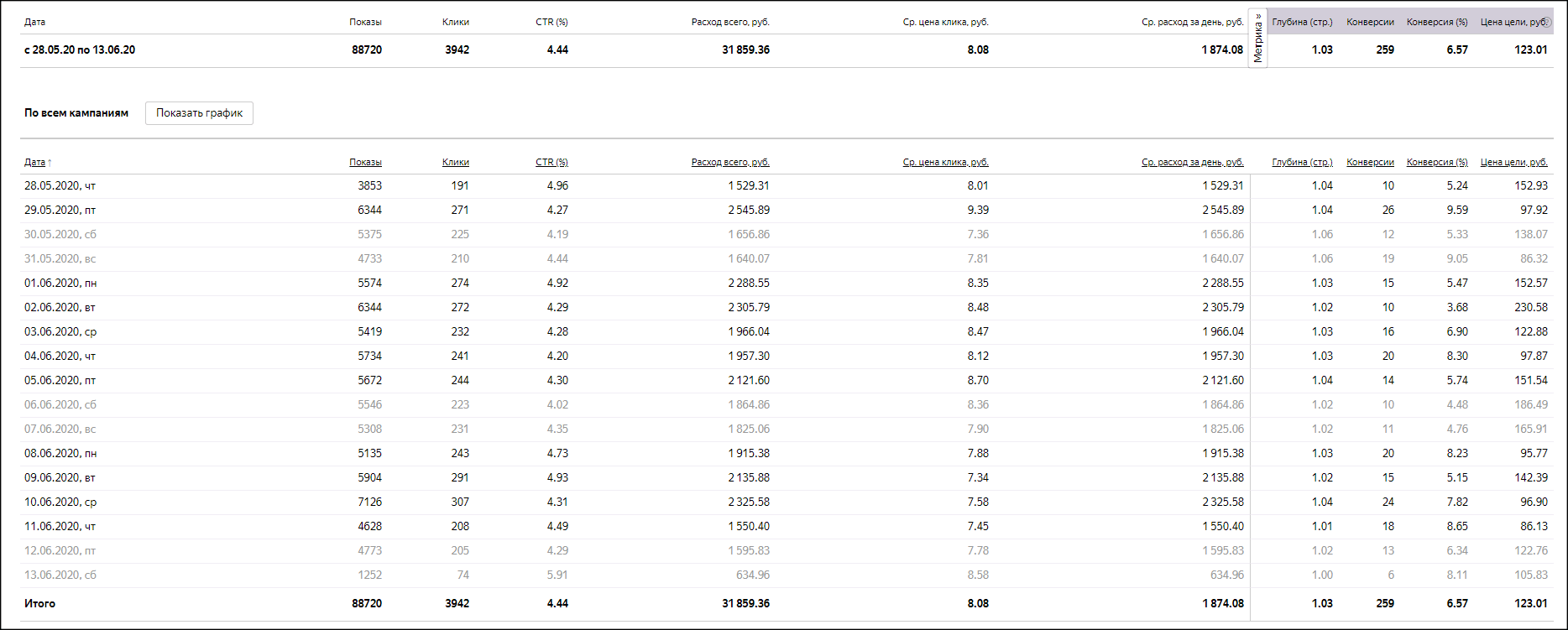Viewport: 1568px width, 630px height.
Task: Sort table by Клики column
Action: [x=456, y=162]
